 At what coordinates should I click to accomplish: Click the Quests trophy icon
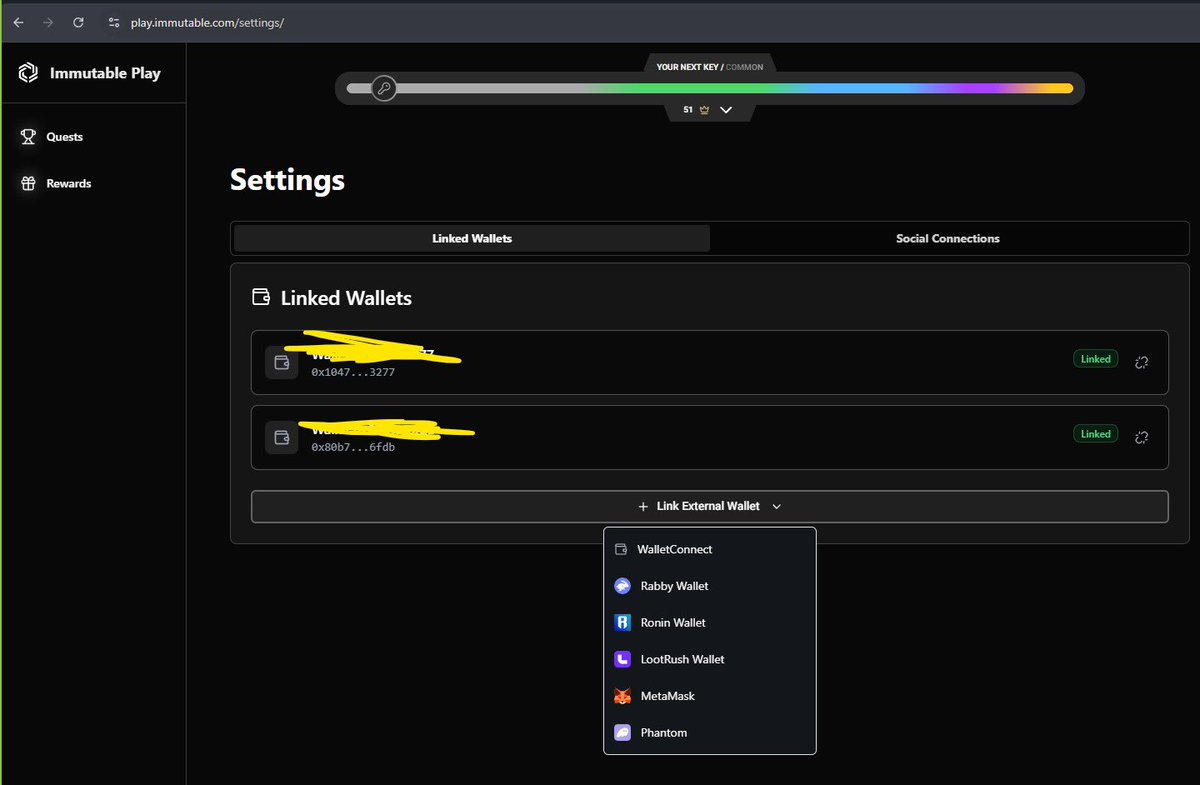[28, 137]
